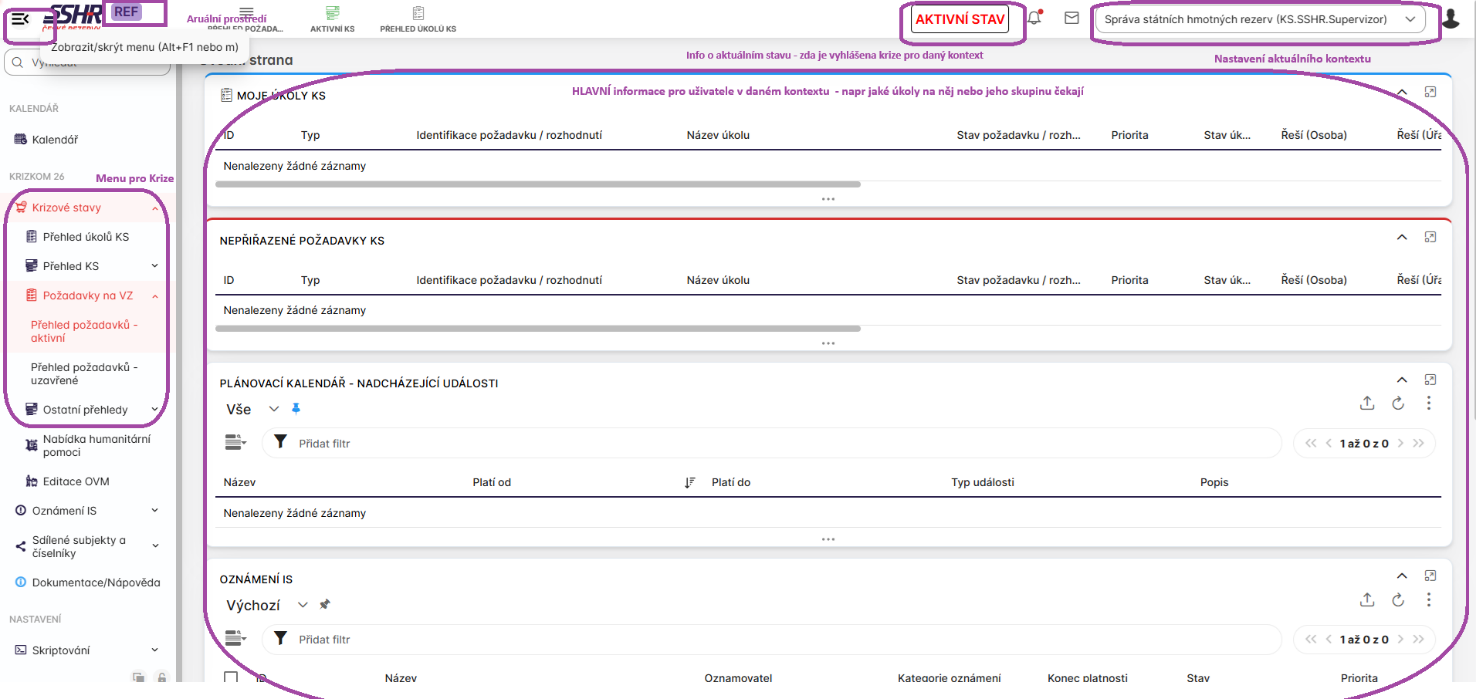Click the AKTIVNÍ STAV status button
1476x699 pixels.
coord(960,19)
